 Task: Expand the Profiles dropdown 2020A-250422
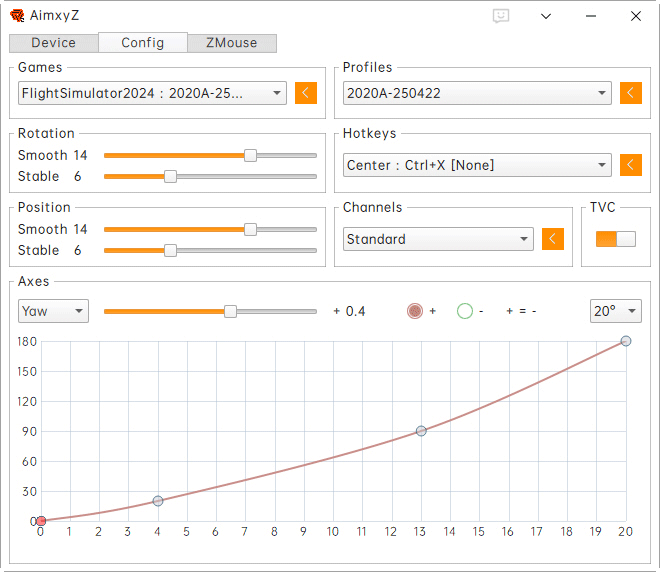476,93
